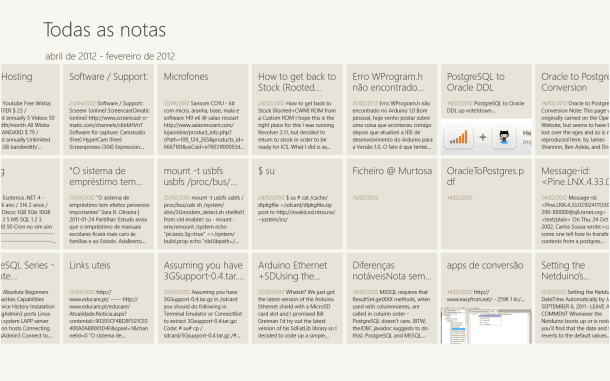The height and width of the screenshot is (381, 610).
Task: Open 'mount -t usbfs usbfs' note
Action: [x=203, y=204]
